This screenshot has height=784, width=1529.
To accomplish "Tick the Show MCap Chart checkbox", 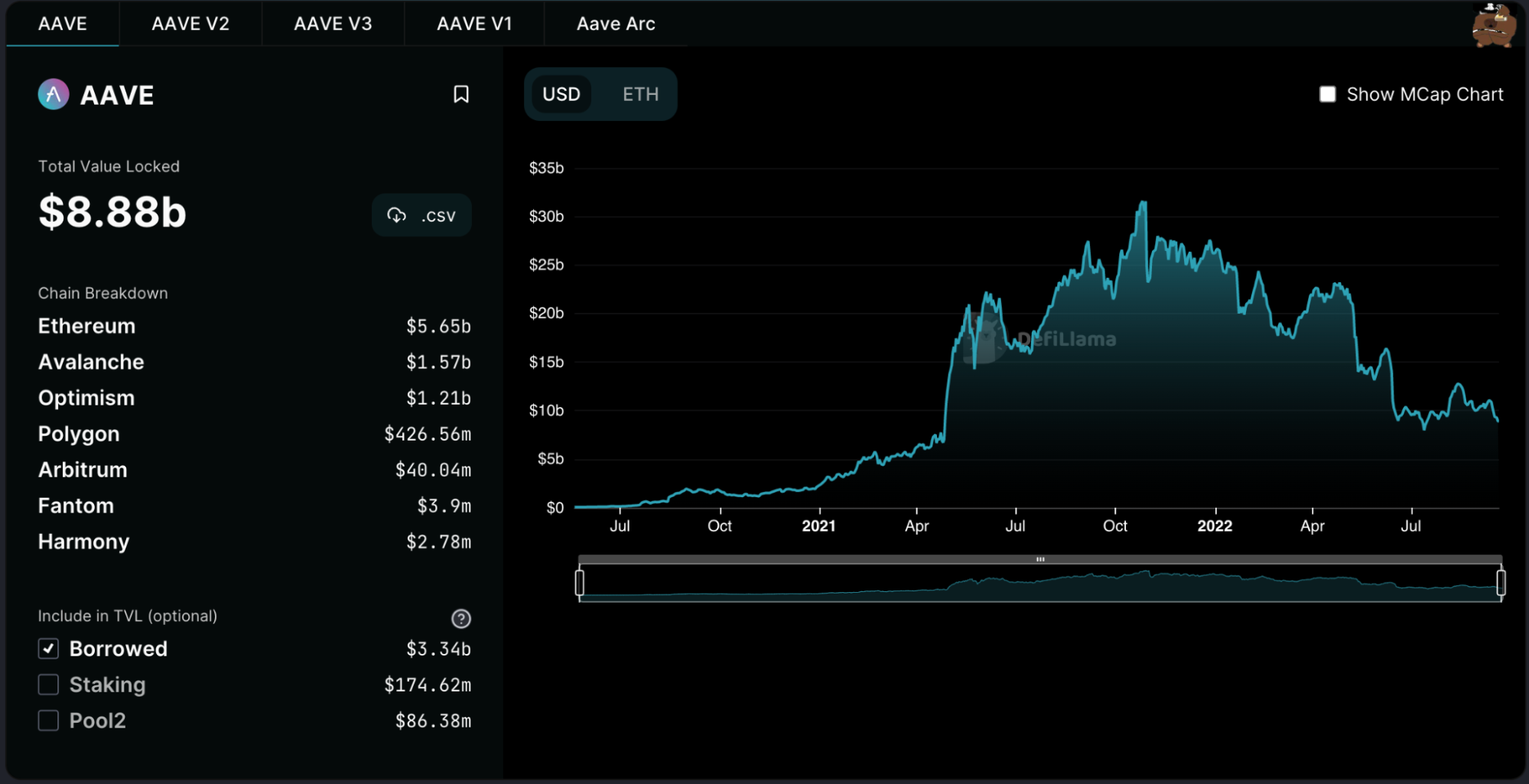I will point(1328,94).
